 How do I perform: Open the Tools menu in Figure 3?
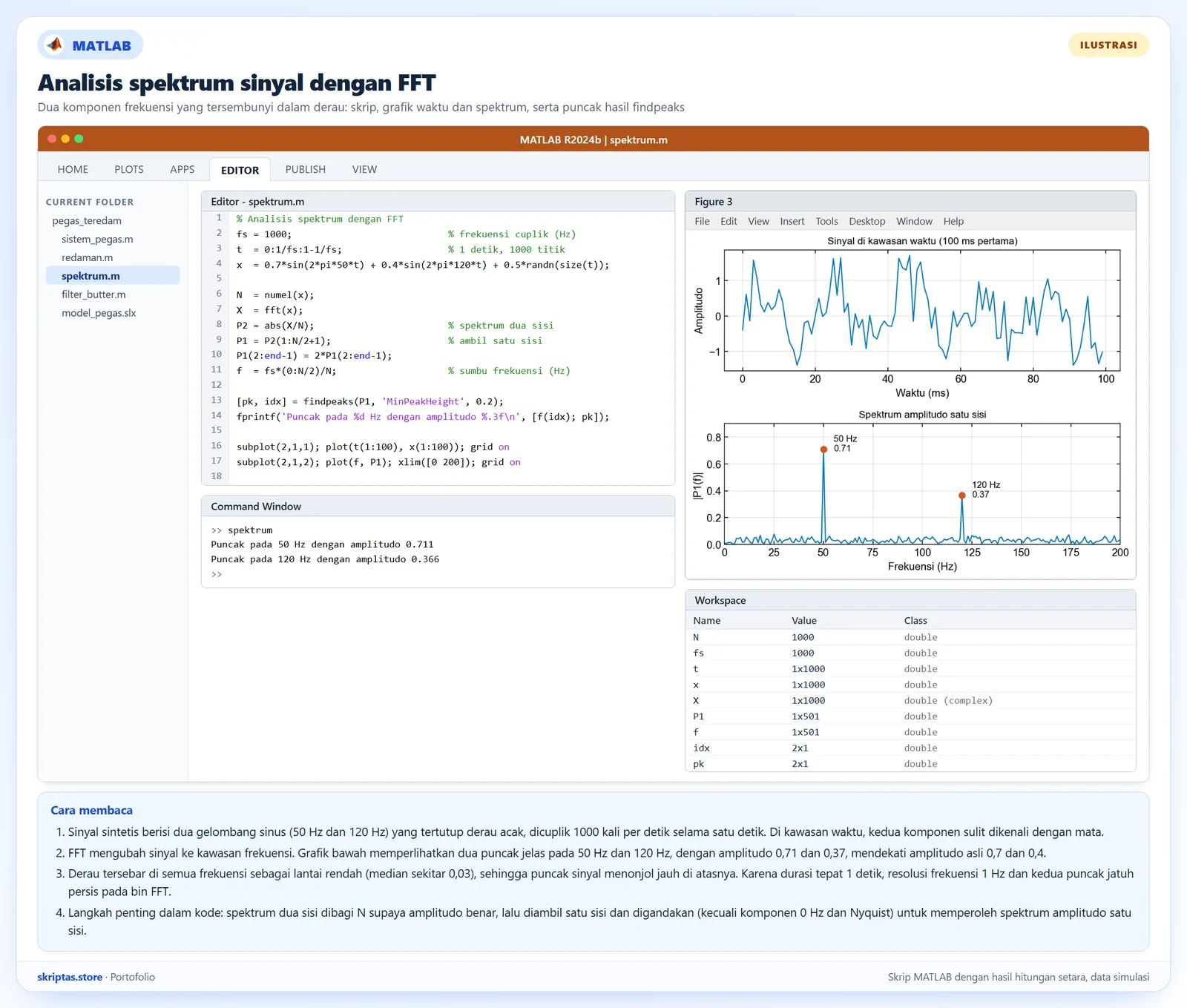coord(826,221)
